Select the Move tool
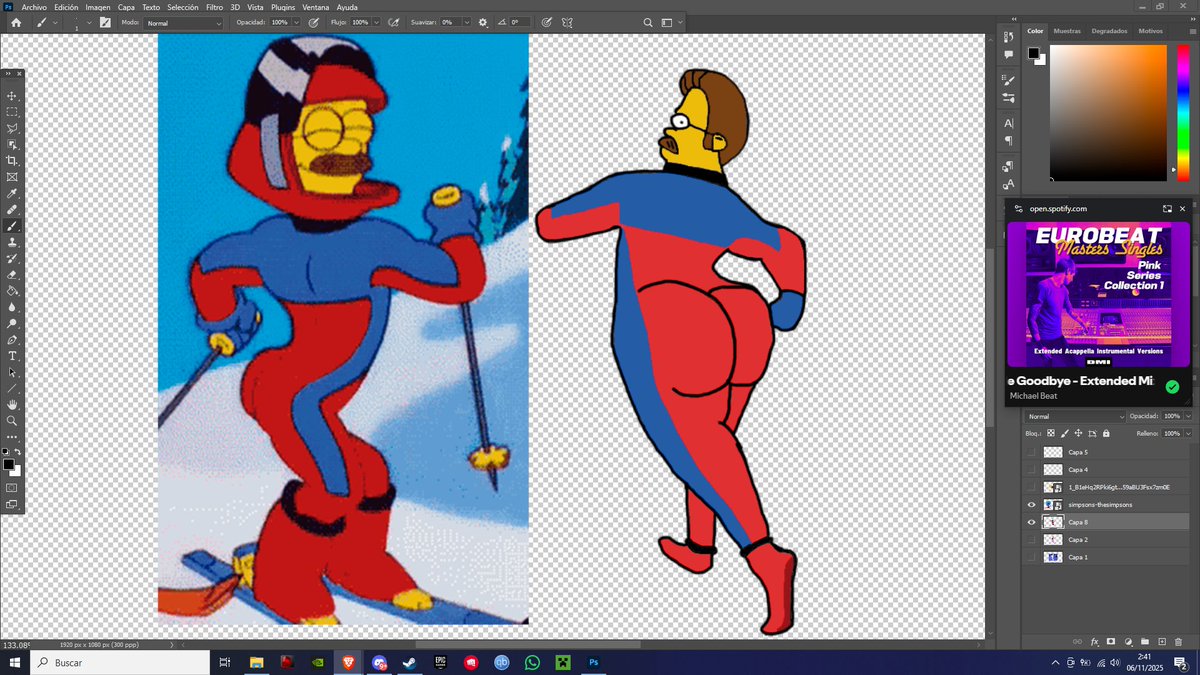 click(13, 95)
